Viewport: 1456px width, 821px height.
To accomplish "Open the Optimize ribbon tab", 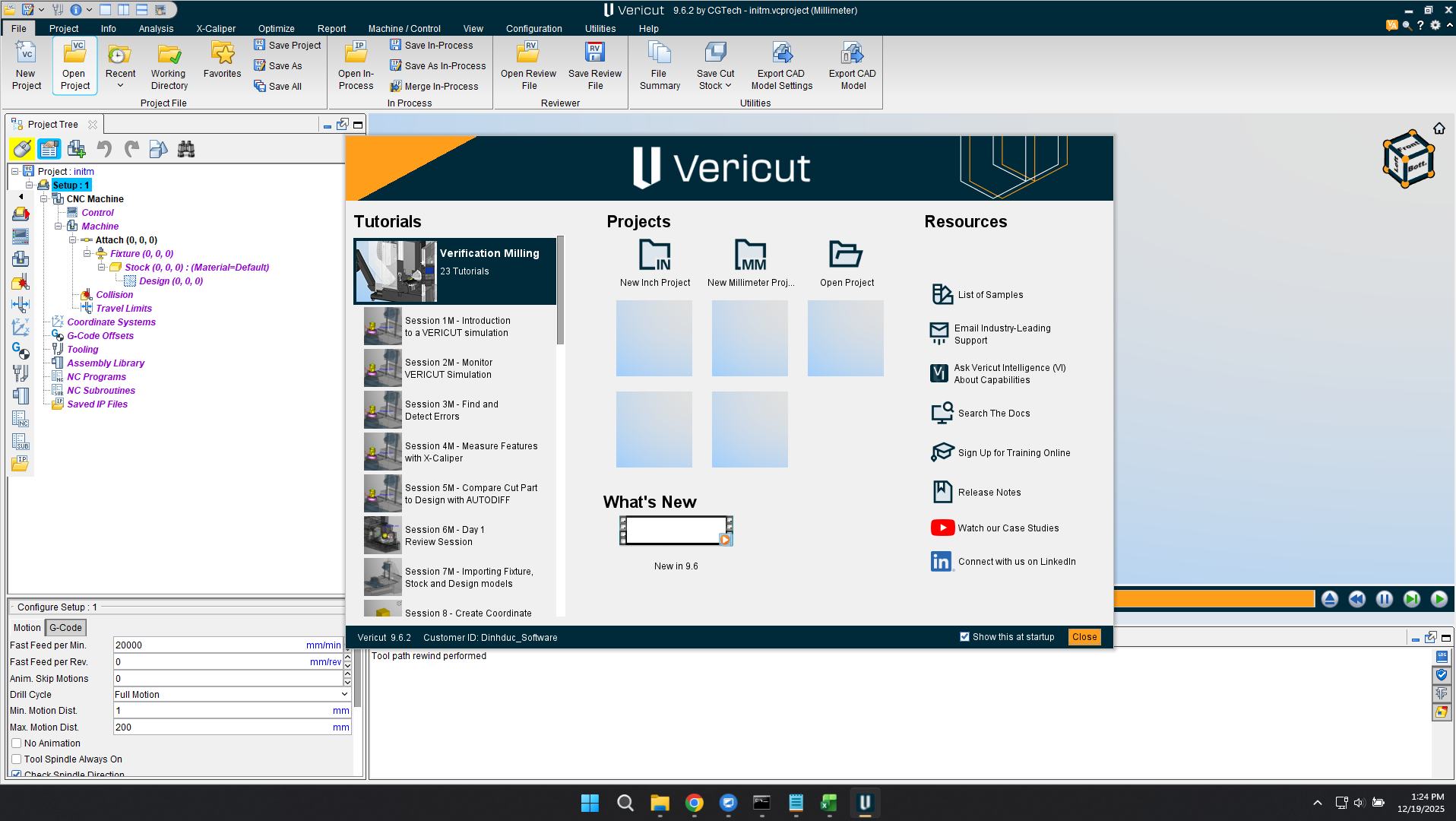I will [x=276, y=28].
